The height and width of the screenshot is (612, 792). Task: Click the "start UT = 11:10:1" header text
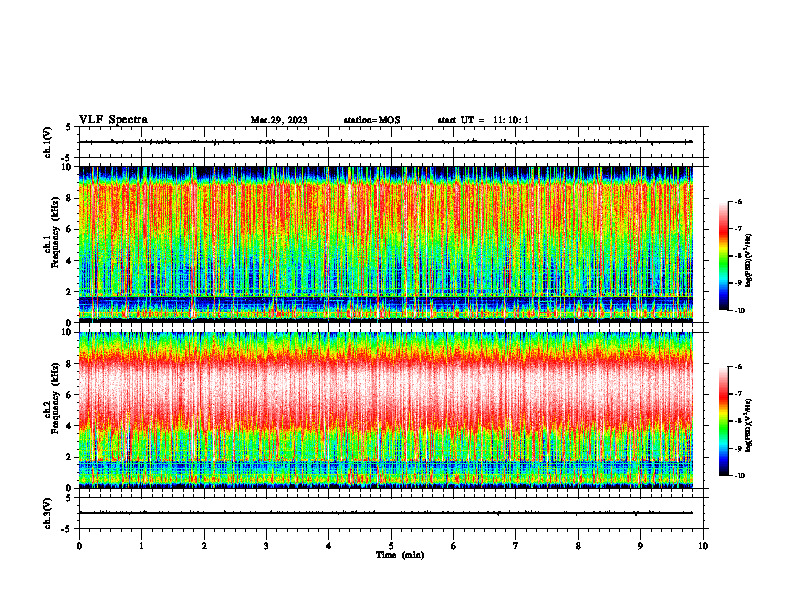tap(483, 120)
